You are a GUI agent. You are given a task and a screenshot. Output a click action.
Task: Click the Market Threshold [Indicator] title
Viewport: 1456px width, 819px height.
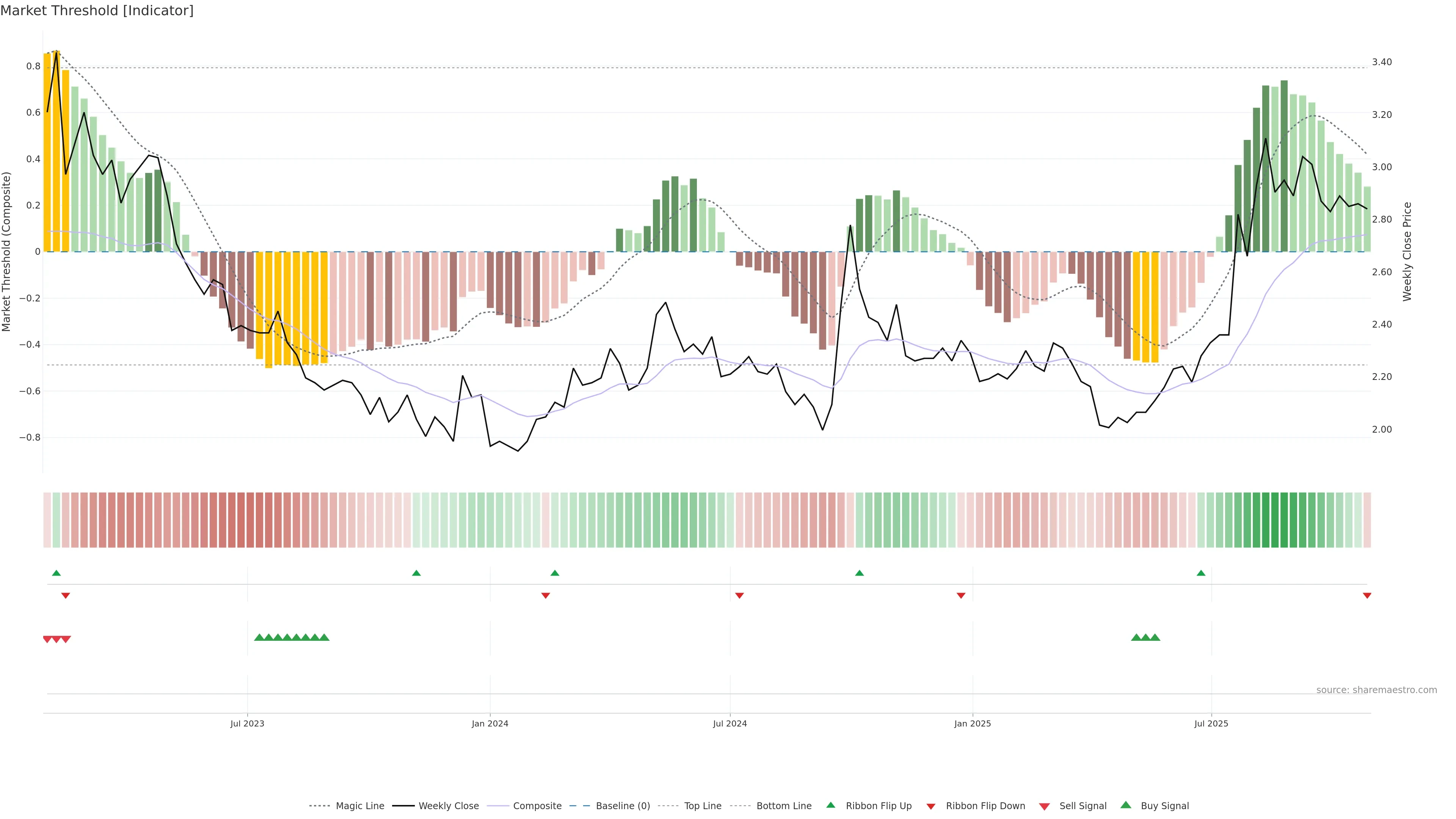click(97, 11)
